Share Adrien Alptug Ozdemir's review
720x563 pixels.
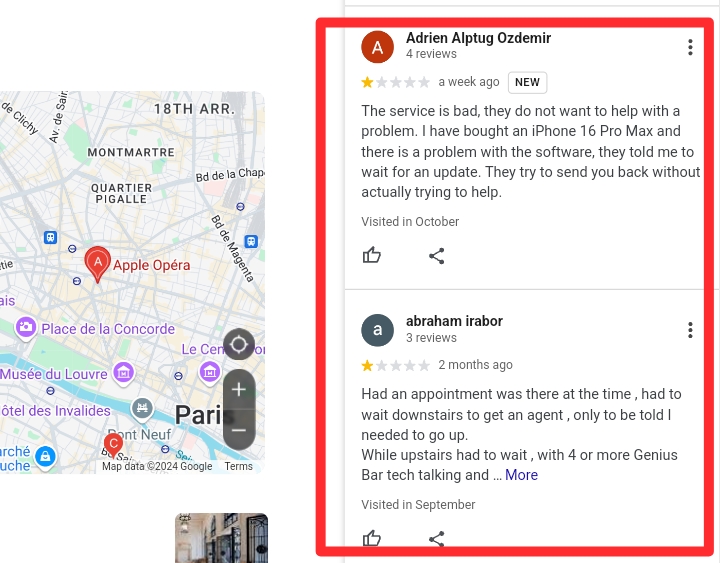437,256
